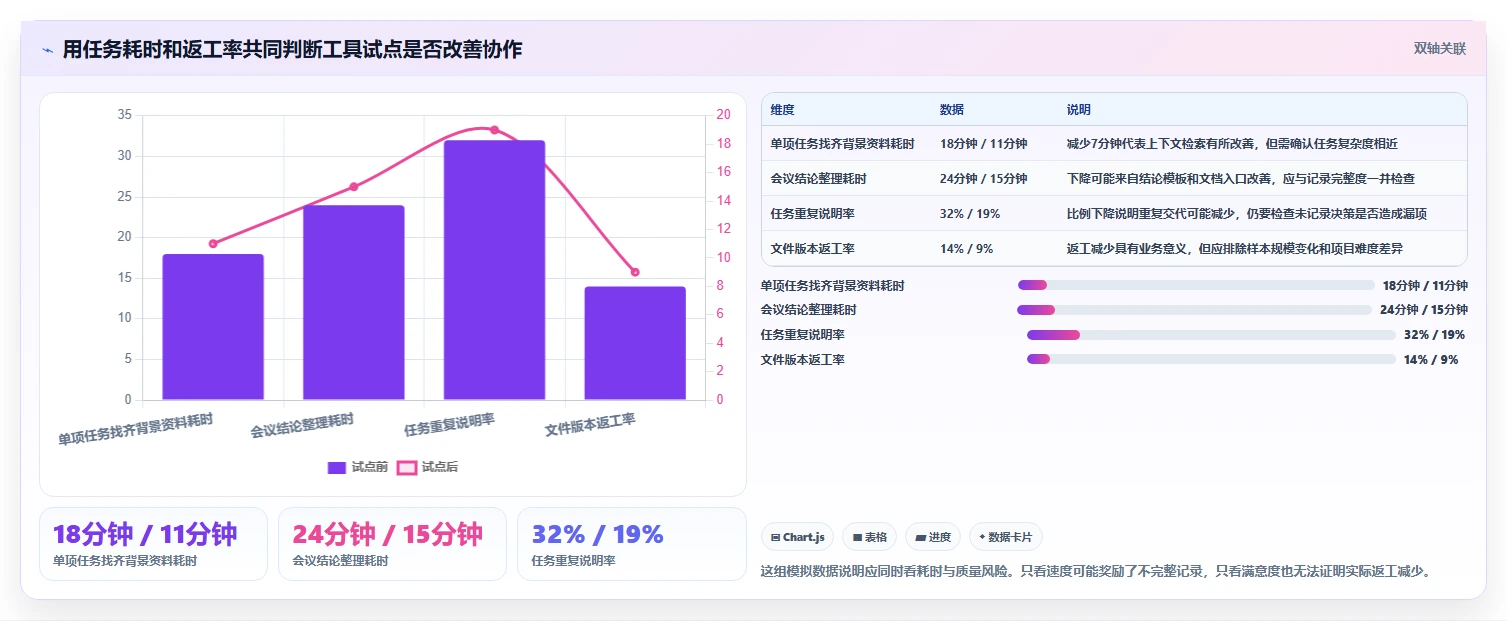Click the note starting 比例下降说明重复交代
The image size is (1507, 621).
pos(1246,214)
